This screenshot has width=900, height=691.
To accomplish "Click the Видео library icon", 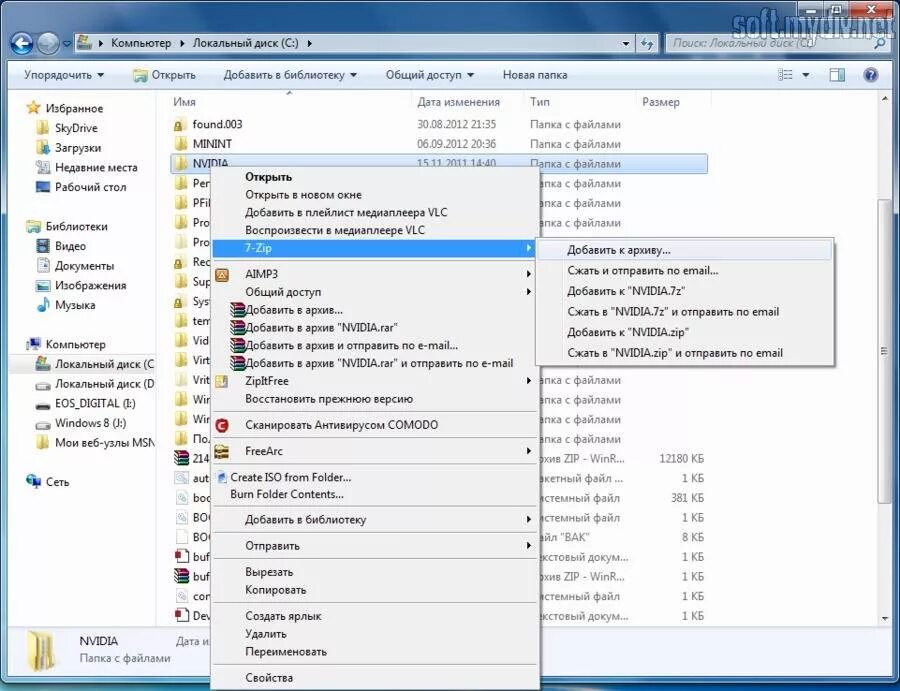I will (x=42, y=246).
